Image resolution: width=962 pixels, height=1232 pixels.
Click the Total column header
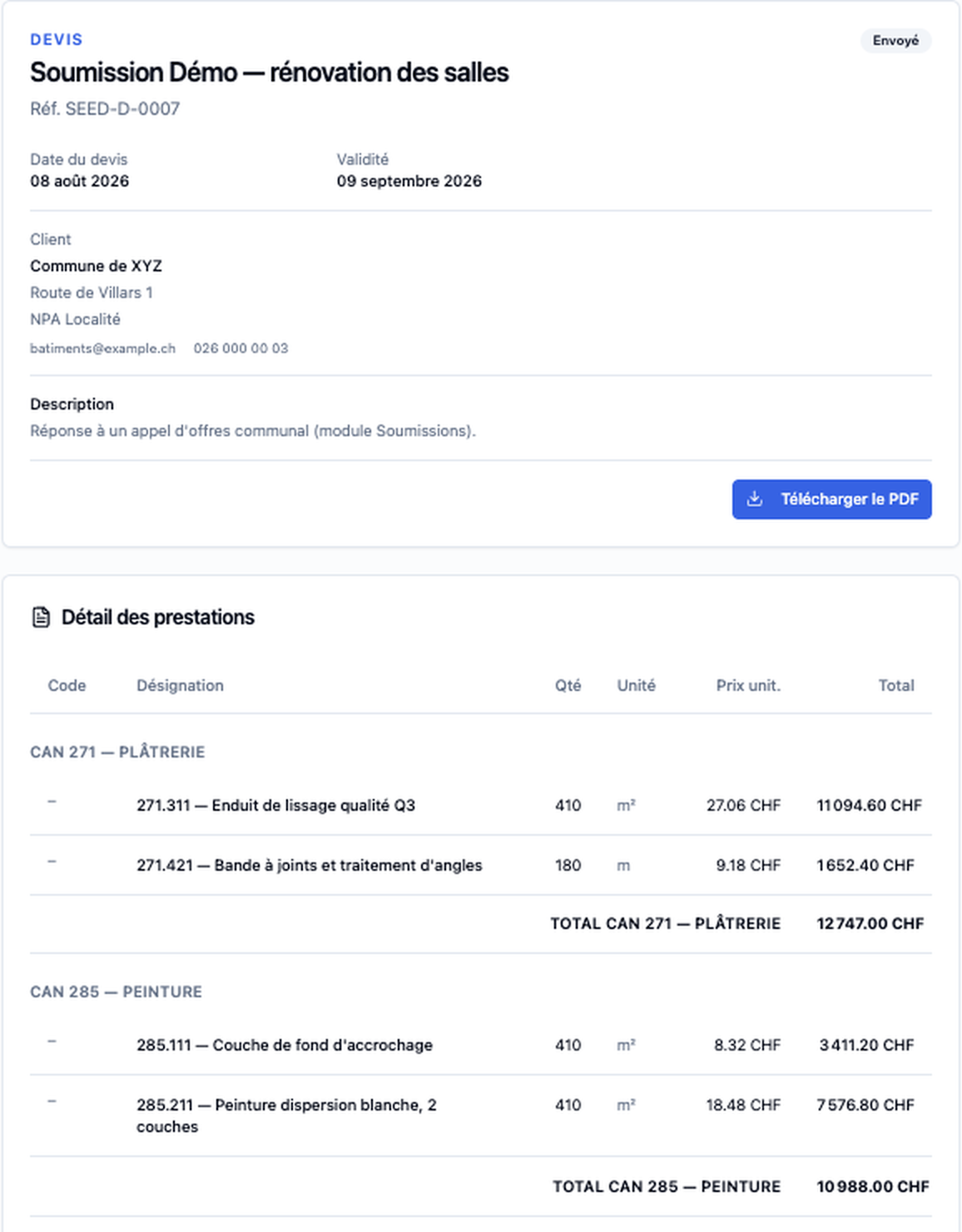point(896,685)
